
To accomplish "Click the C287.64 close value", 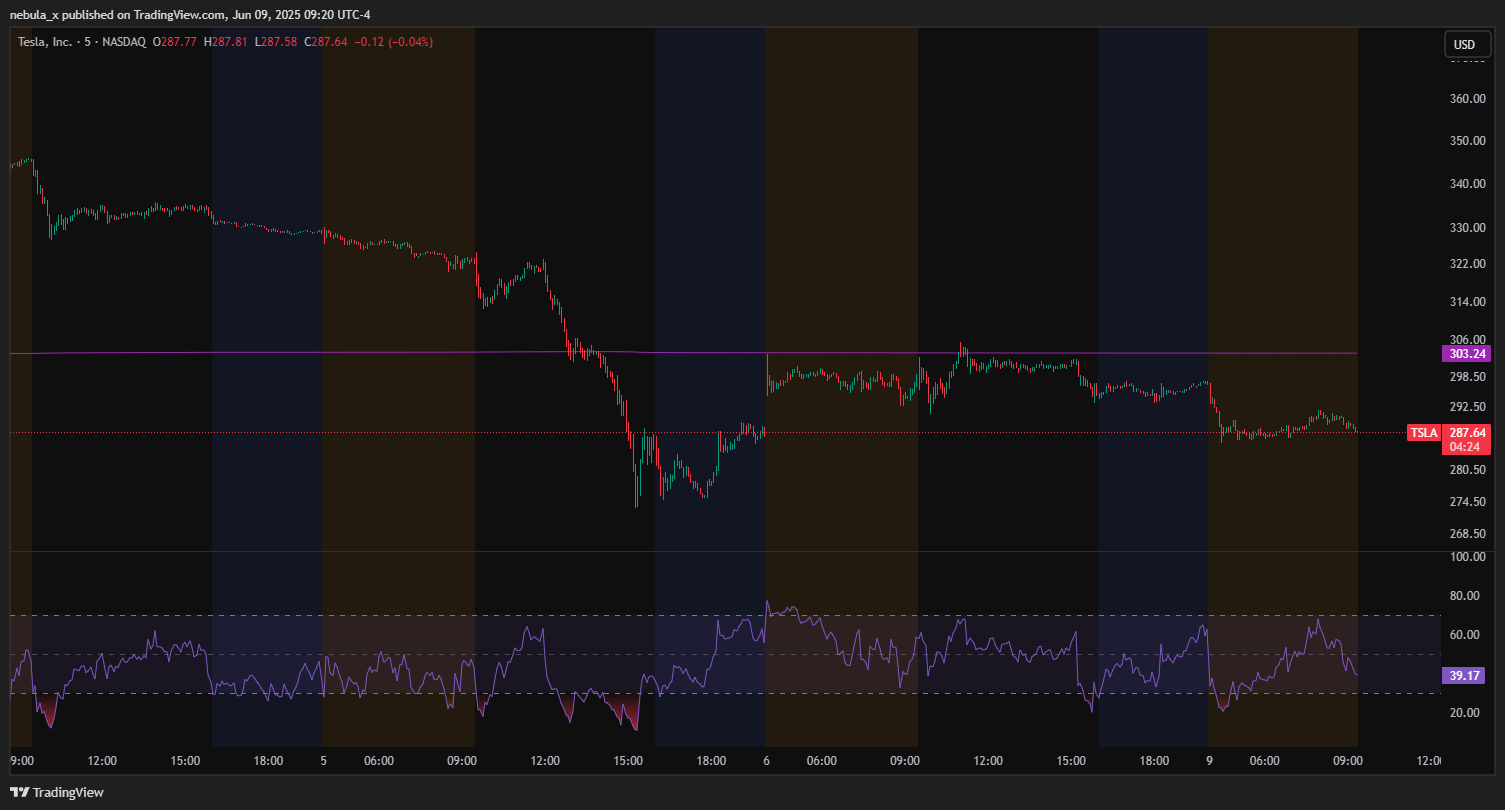I will coord(326,42).
